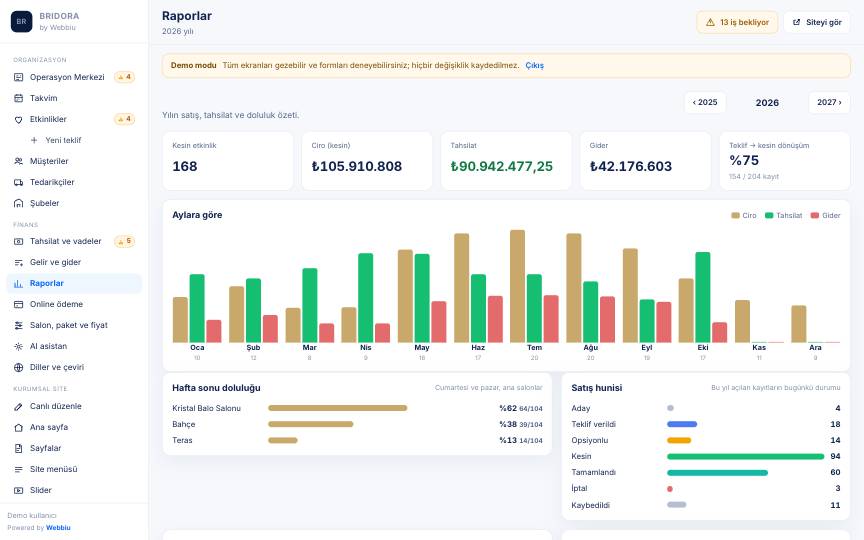The image size is (864, 540).
Task: Click the plus icon beside Yeni teklif
Action: [x=34, y=140]
